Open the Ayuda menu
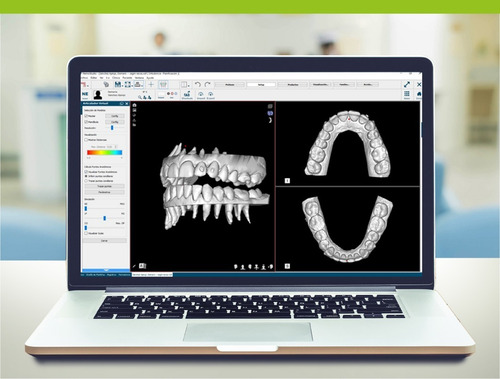 click(x=150, y=78)
